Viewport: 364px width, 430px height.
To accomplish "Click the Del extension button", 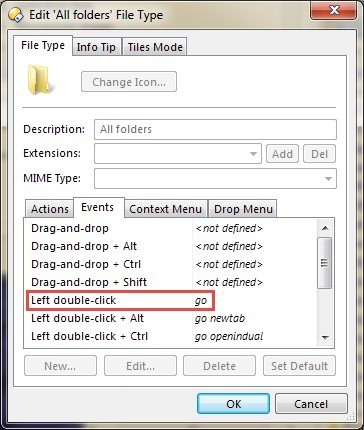I will pyautogui.click(x=319, y=154).
